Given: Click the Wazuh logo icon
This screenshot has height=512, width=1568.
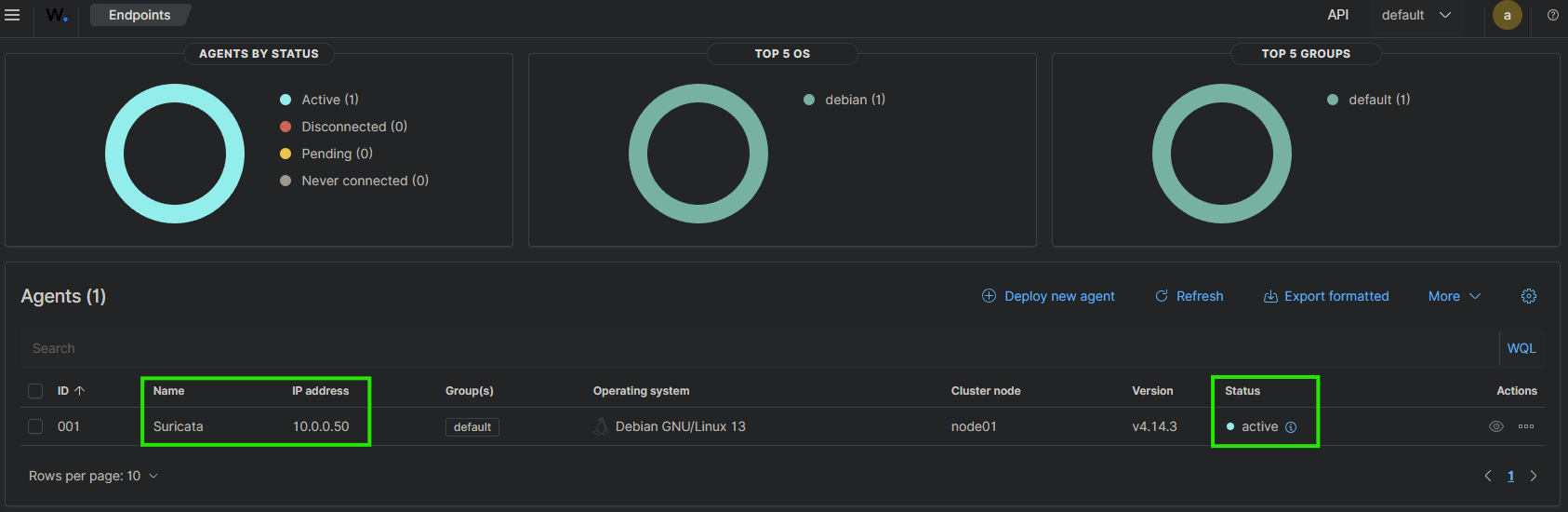Looking at the screenshot, I should (57, 15).
